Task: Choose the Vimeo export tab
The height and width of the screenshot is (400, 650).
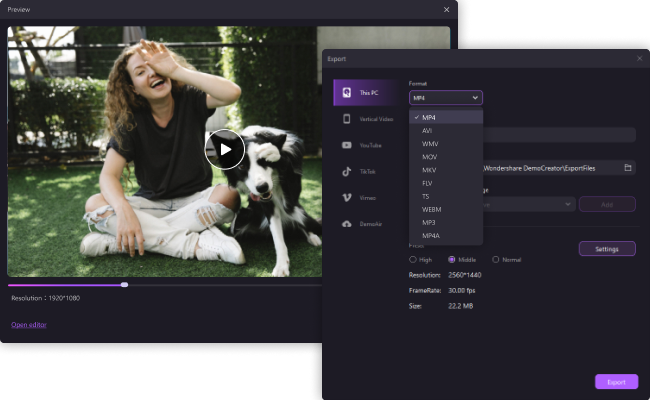Action: [x=366, y=198]
